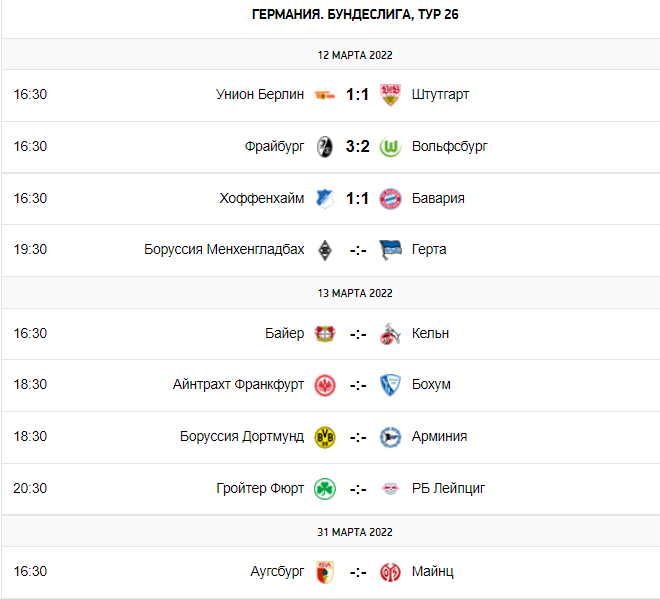
Task: Select team name Байер
Action: pos(285,334)
